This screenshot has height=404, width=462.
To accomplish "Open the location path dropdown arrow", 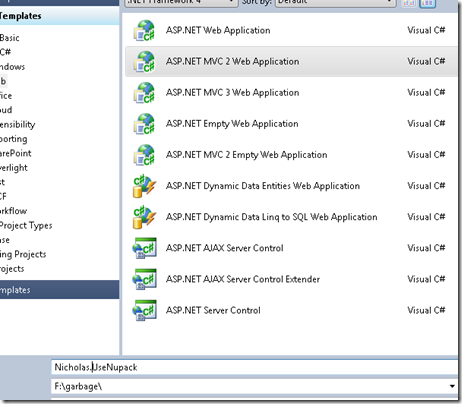I will point(452,386).
